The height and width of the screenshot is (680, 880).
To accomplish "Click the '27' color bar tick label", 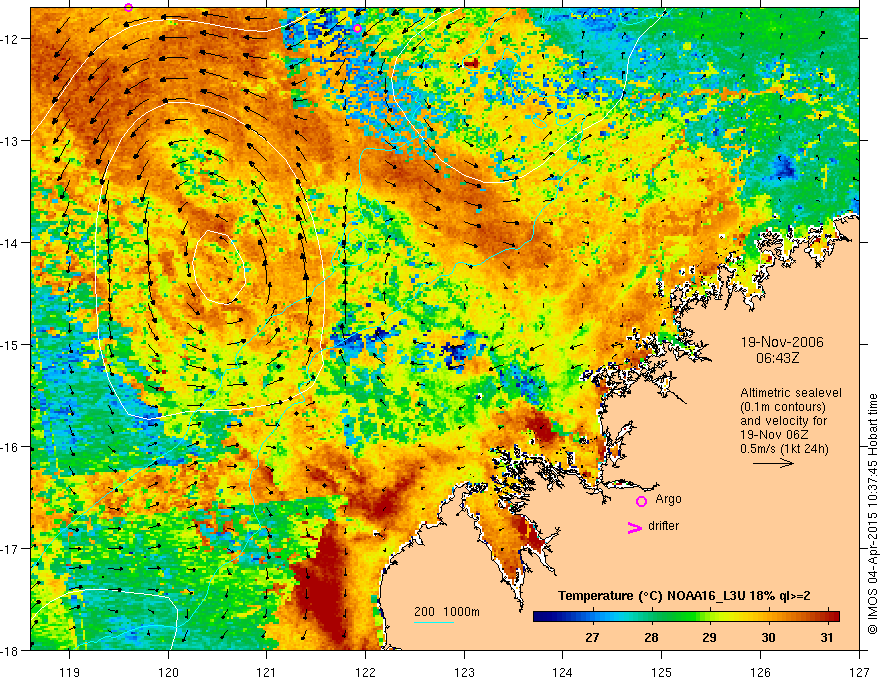I will pos(592,637).
